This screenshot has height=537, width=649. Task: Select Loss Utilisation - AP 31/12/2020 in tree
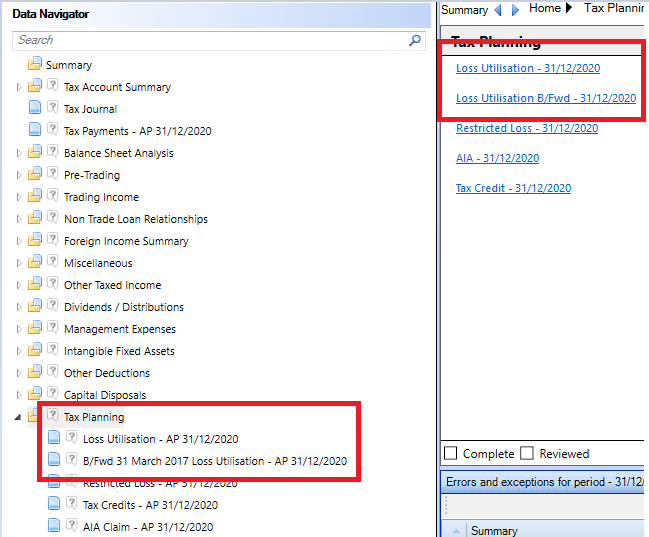161,439
